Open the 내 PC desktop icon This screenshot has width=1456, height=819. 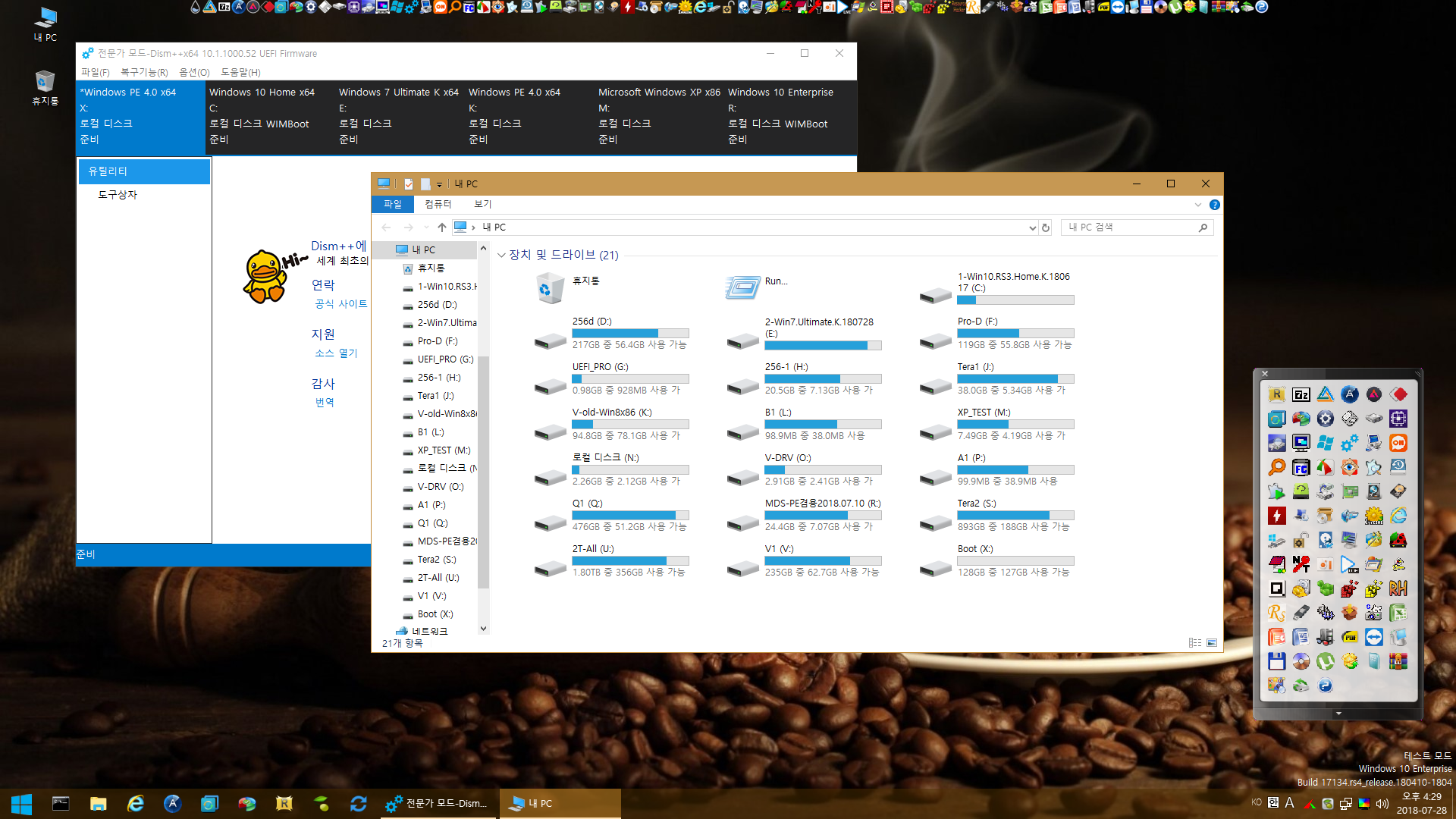[45, 24]
